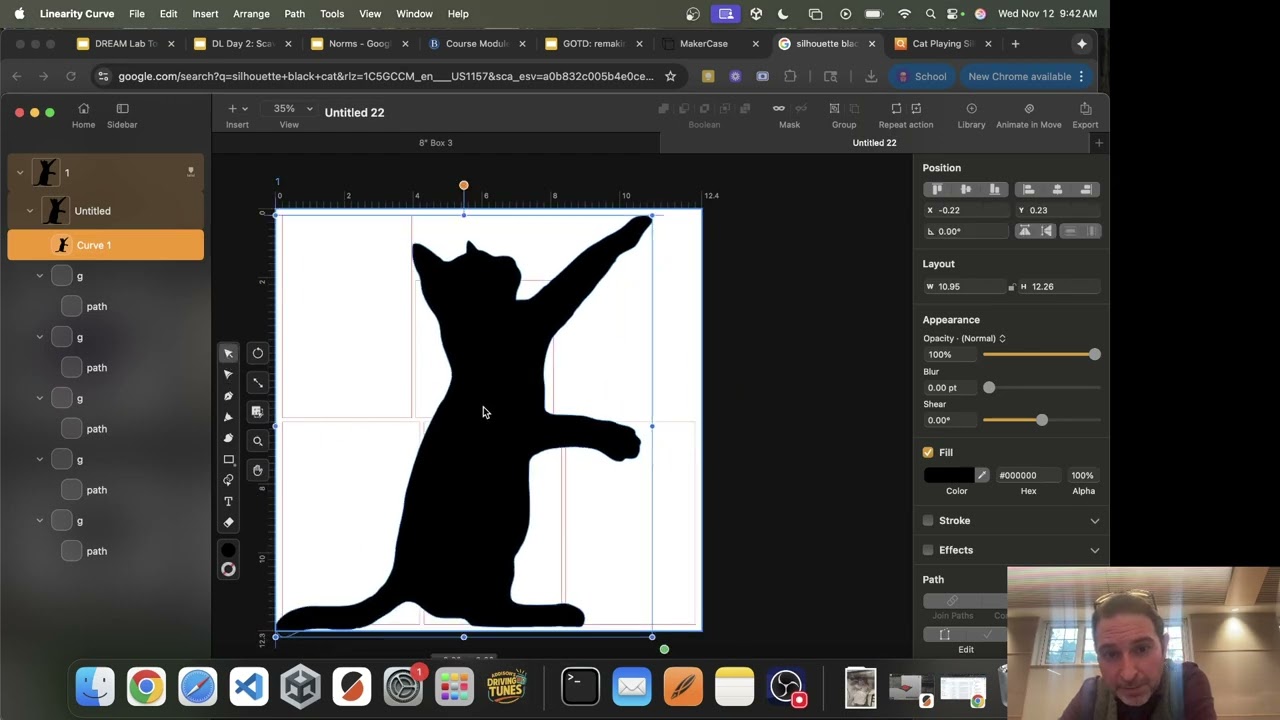This screenshot has width=1280, height=720.
Task: Select the Brush tool in tool palette
Action: 228,438
